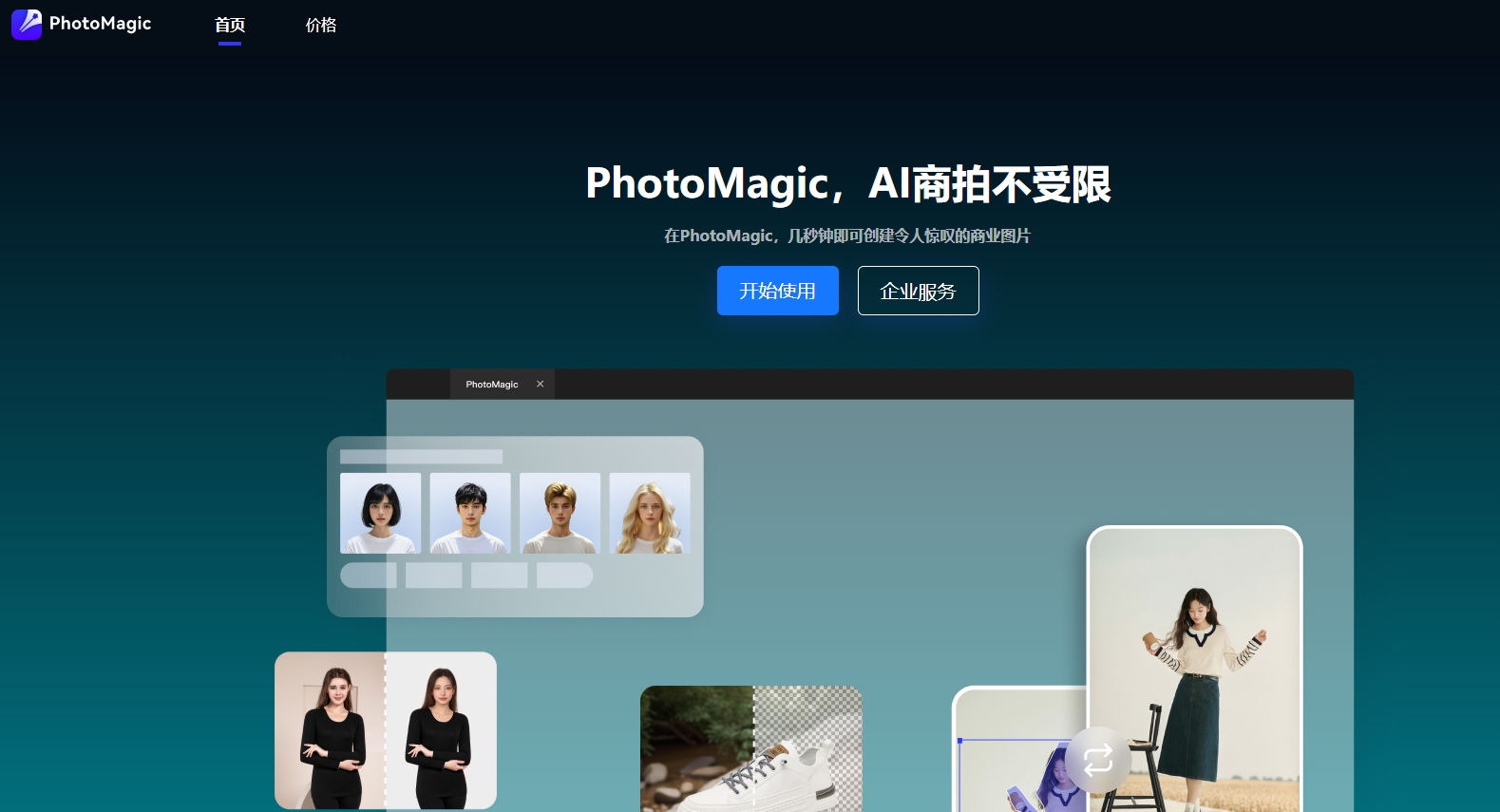Click the model before-after comparison image
Image resolution: width=1500 pixels, height=812 pixels.
386,730
